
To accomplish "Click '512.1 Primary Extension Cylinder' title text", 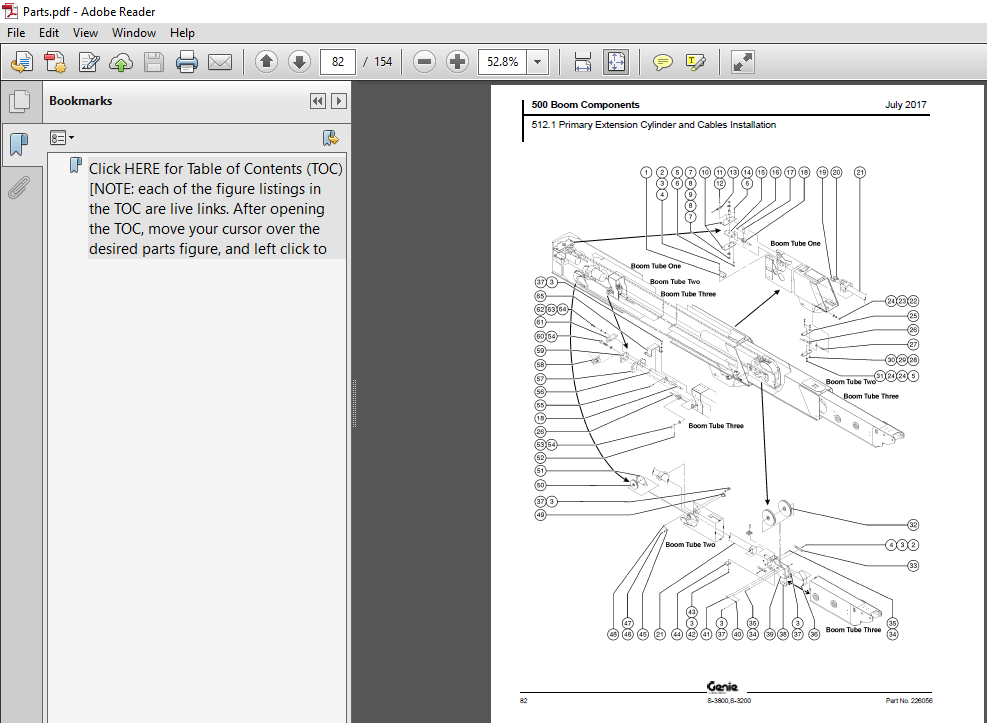I will pos(653,125).
